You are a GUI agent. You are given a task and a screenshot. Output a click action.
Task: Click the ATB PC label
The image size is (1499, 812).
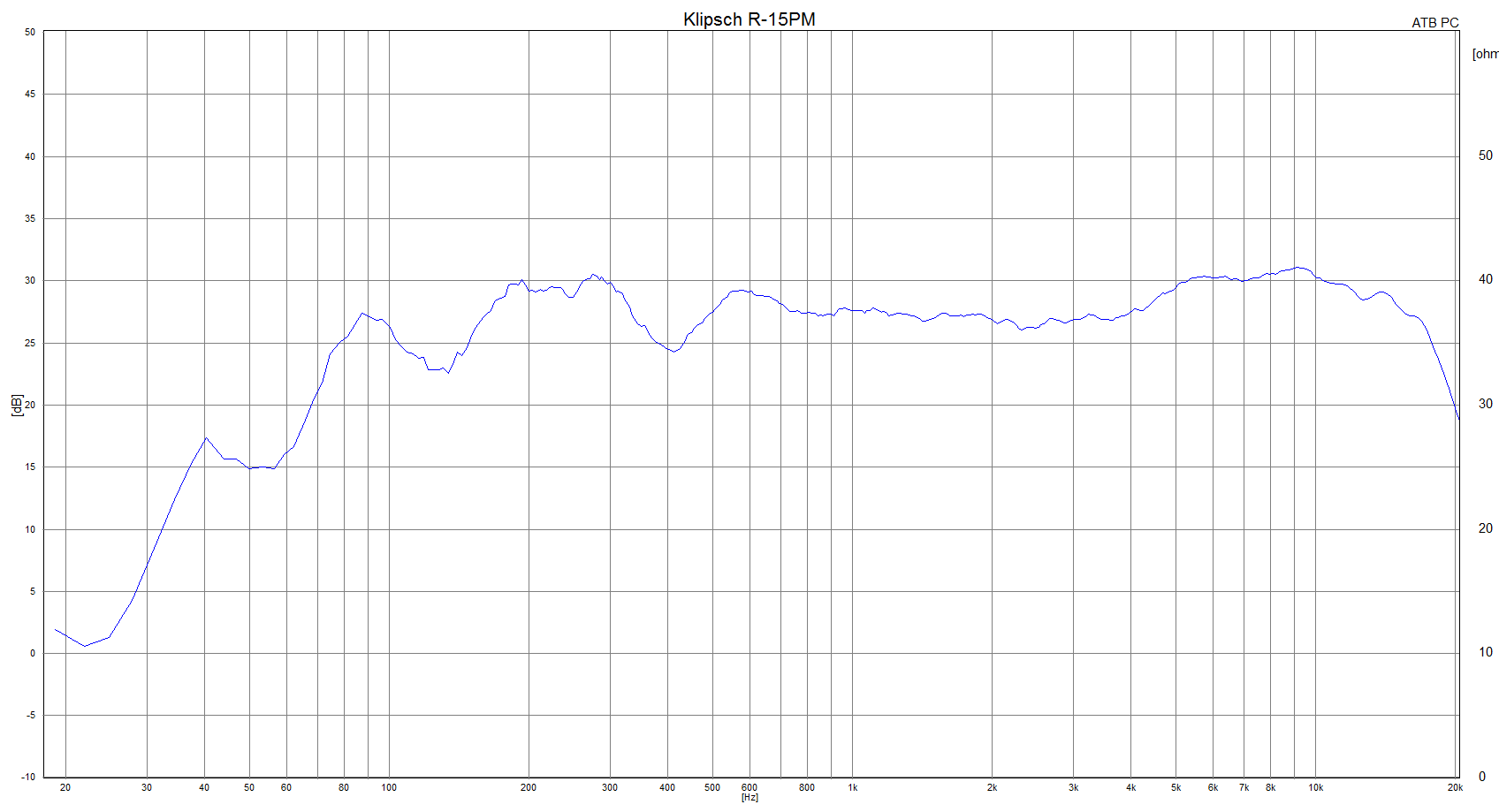coord(1435,23)
